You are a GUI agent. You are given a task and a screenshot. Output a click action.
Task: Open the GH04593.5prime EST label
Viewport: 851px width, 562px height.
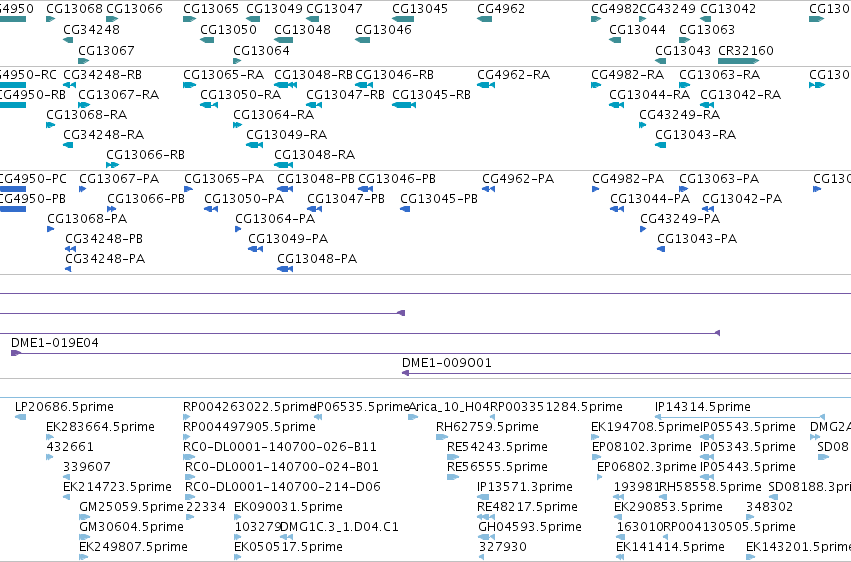(x=530, y=527)
